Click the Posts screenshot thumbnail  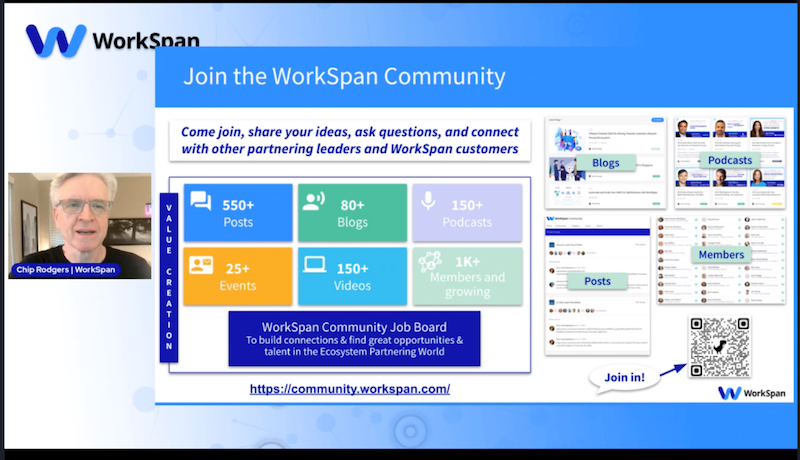coord(597,285)
